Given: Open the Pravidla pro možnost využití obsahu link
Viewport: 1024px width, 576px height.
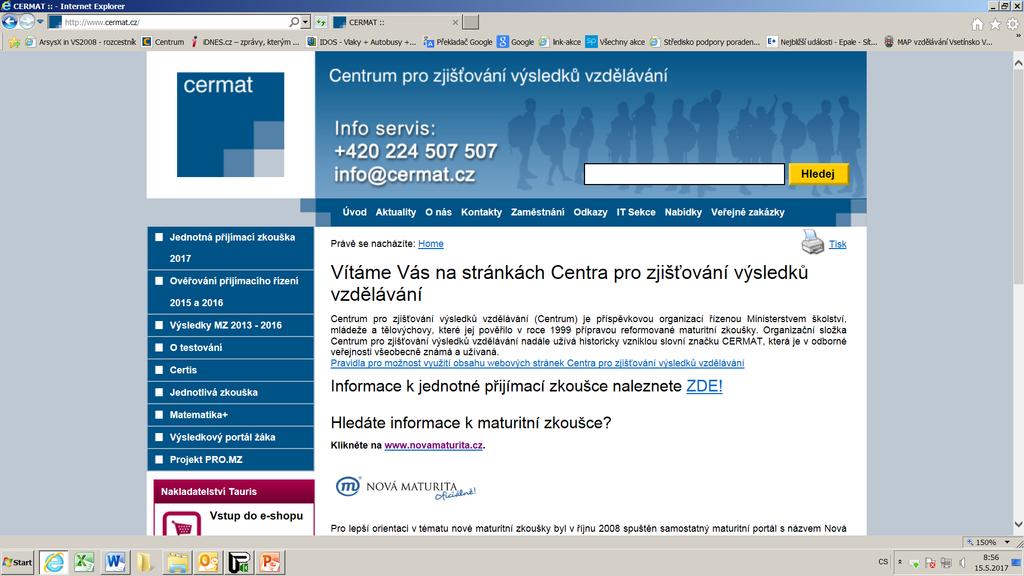Looking at the screenshot, I should coord(537,363).
